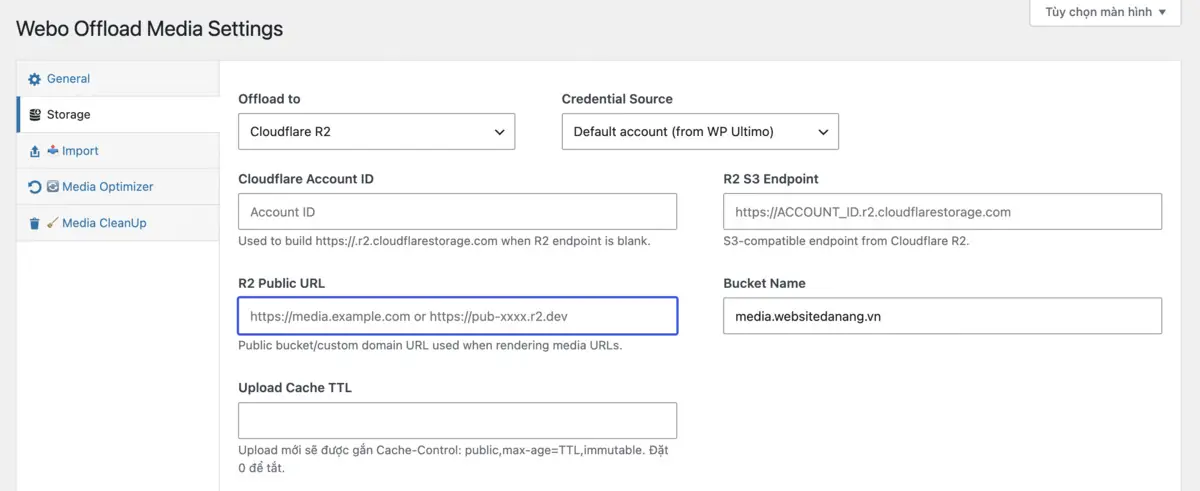Click the R2 S3 Endpoint label

771,179
